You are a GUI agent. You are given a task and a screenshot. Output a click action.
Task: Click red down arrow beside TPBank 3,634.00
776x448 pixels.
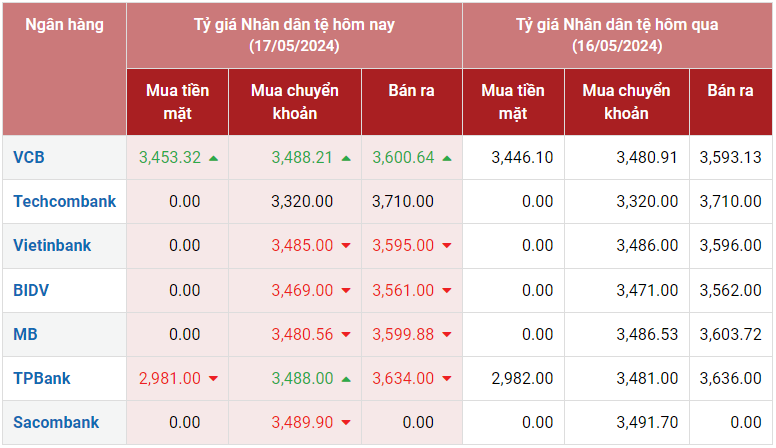pyautogui.click(x=447, y=379)
